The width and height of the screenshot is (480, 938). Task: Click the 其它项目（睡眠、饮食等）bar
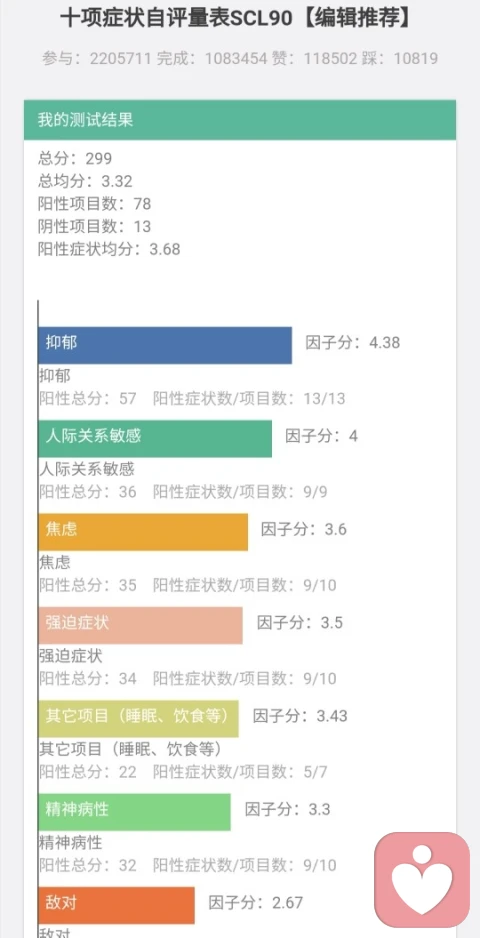tap(138, 718)
